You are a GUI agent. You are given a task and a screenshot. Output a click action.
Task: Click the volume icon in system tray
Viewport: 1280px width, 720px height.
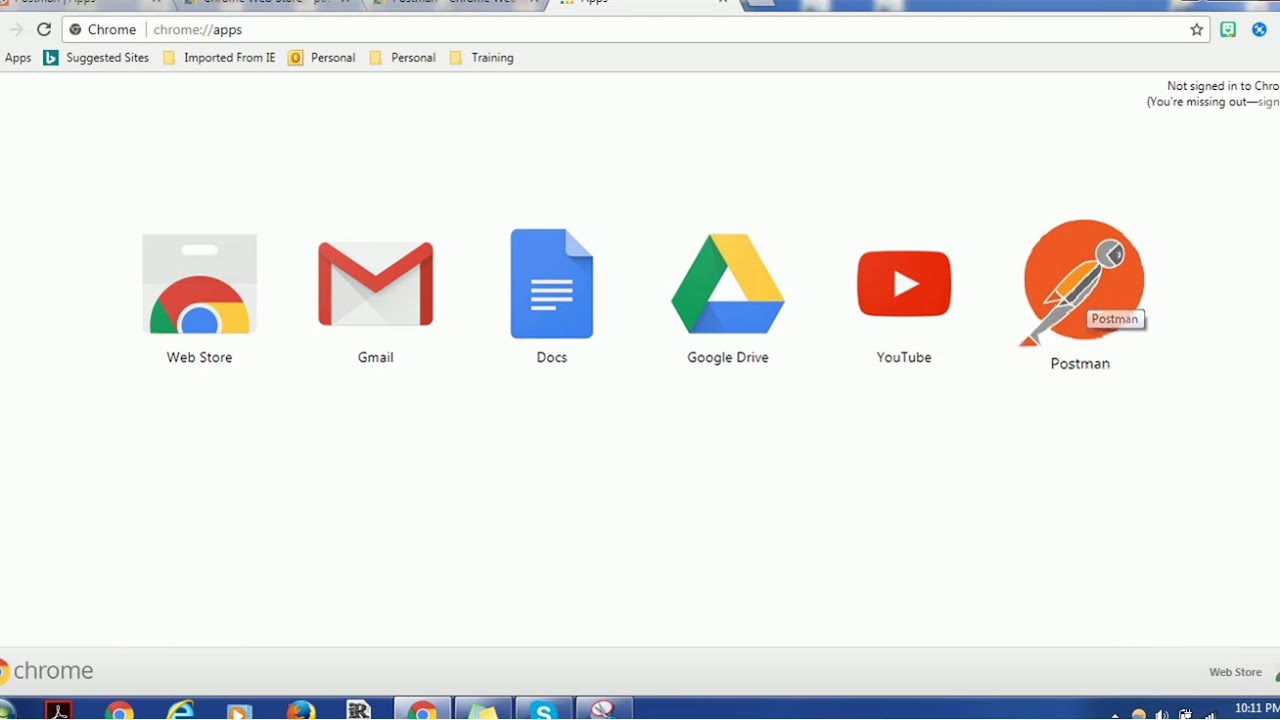pos(1162,714)
